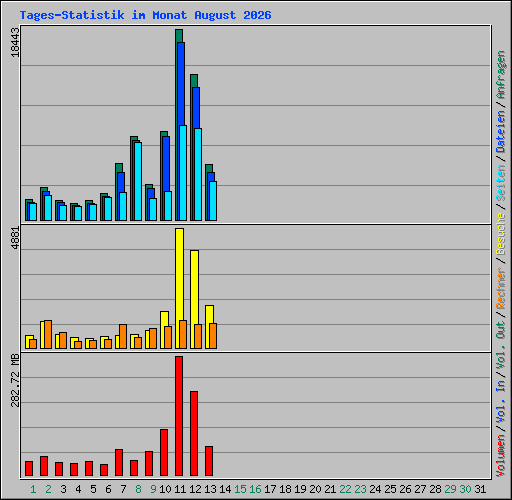
Task: Click the cyan Seiten bar for day 8
Action: pos(138,181)
